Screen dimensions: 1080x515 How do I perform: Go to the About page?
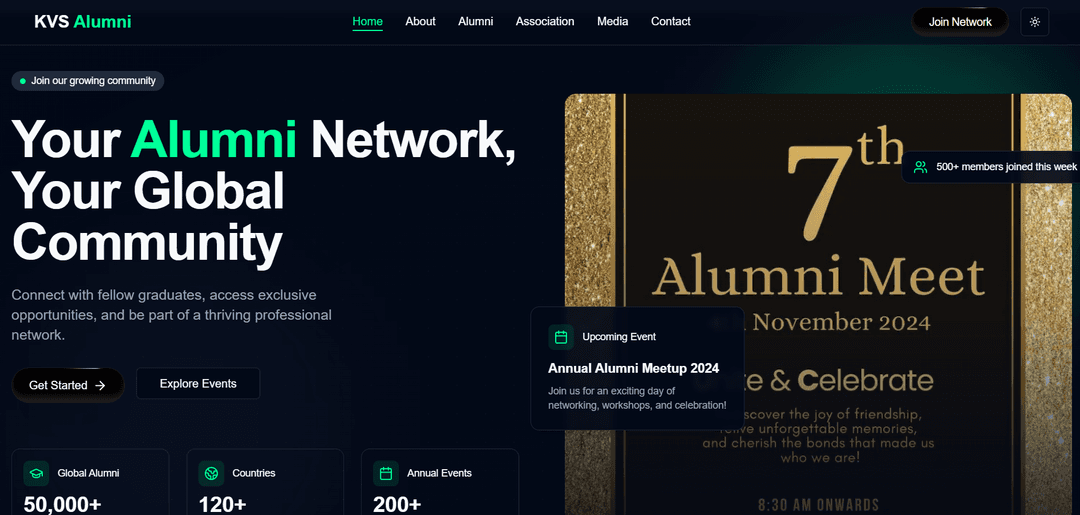tap(420, 22)
